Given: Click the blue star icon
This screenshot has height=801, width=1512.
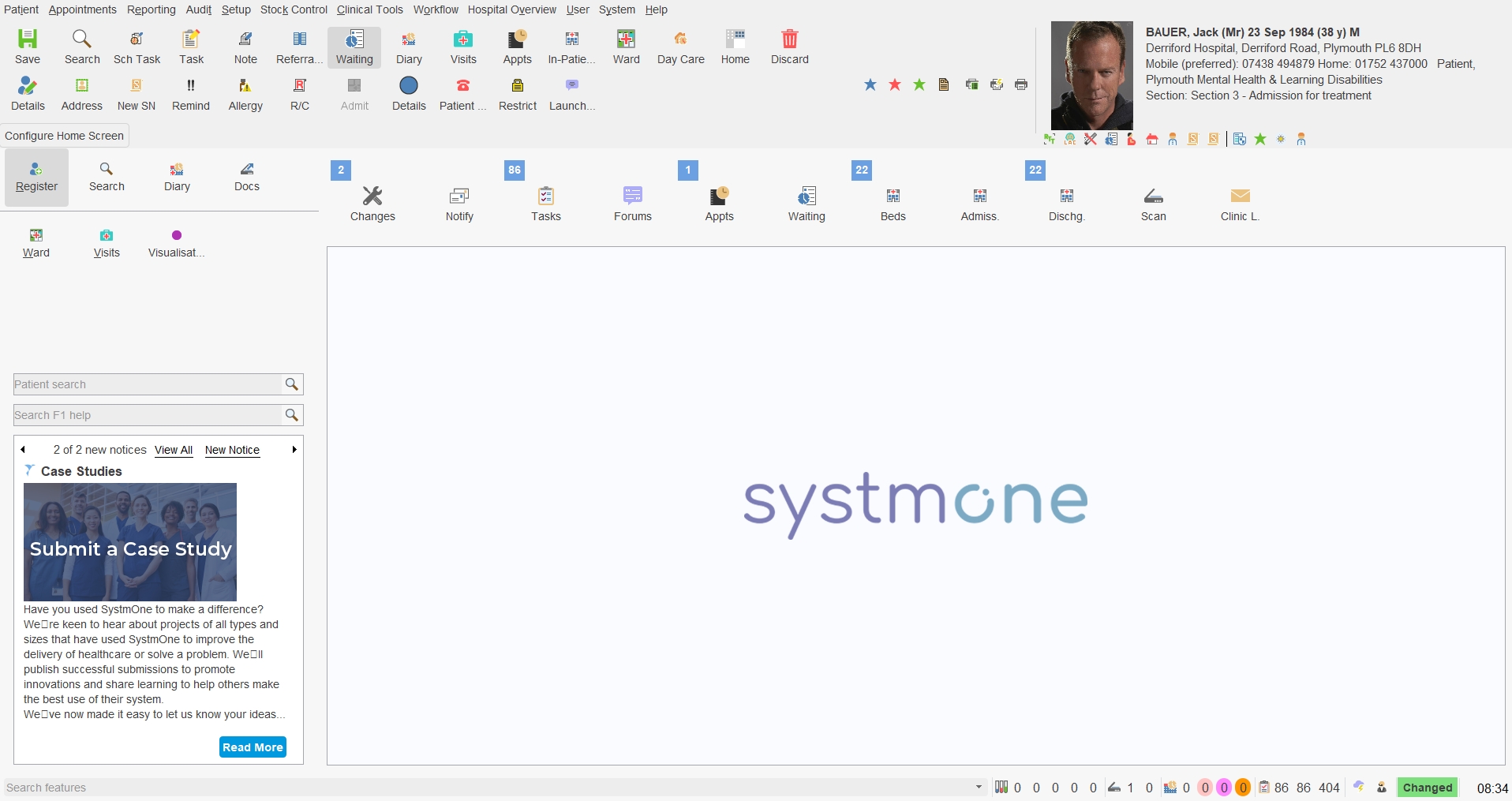Looking at the screenshot, I should [870, 84].
